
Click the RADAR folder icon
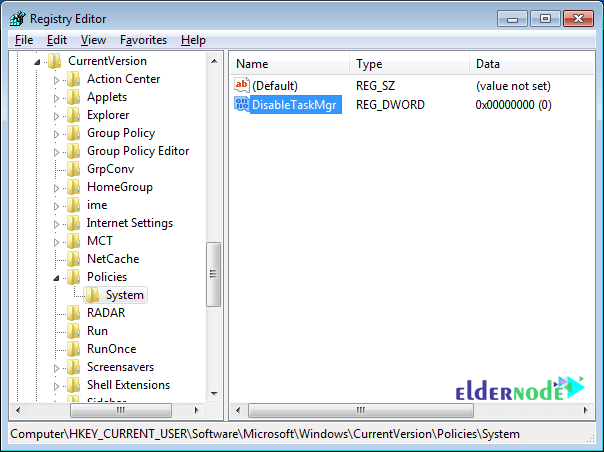click(x=73, y=313)
